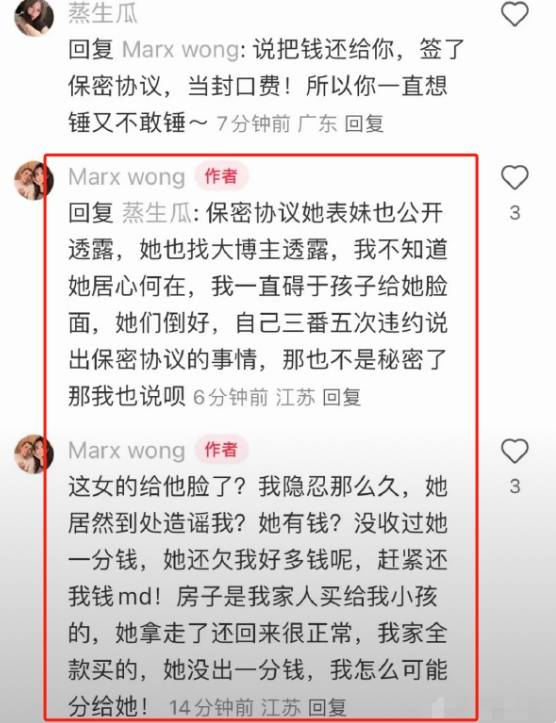The image size is (556, 723).
Task: Tap the like count 3 under the last comment
Action: [515, 486]
